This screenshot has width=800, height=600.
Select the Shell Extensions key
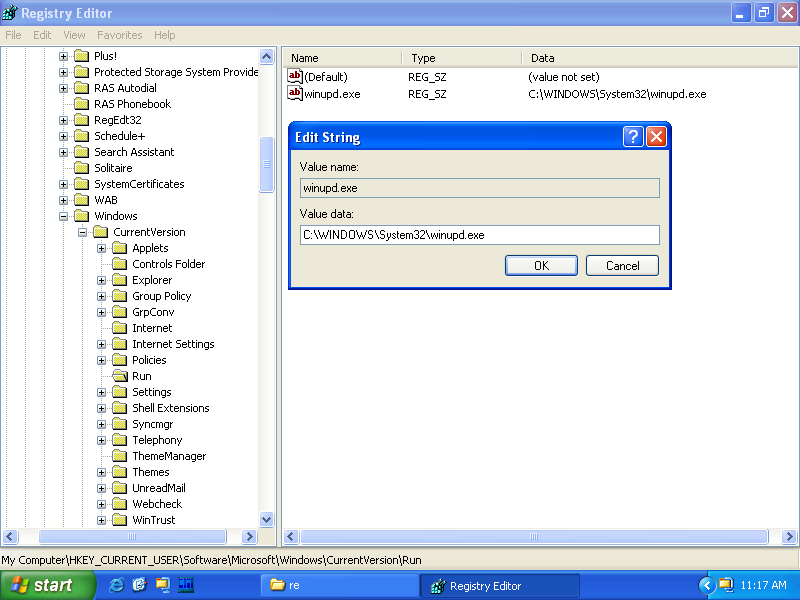click(x=171, y=408)
